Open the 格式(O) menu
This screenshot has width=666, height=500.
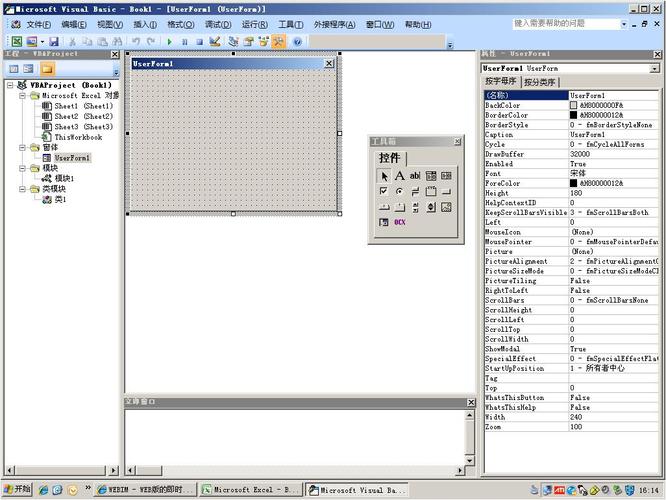180,24
